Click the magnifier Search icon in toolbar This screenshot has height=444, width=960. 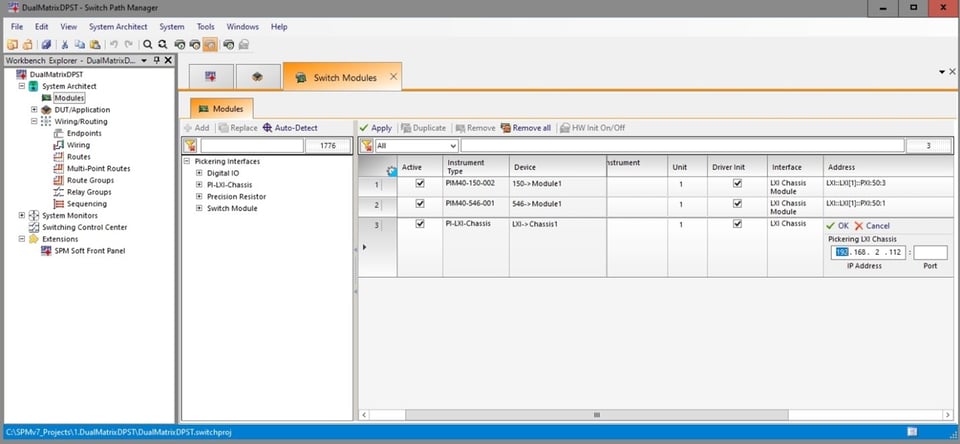[147, 44]
